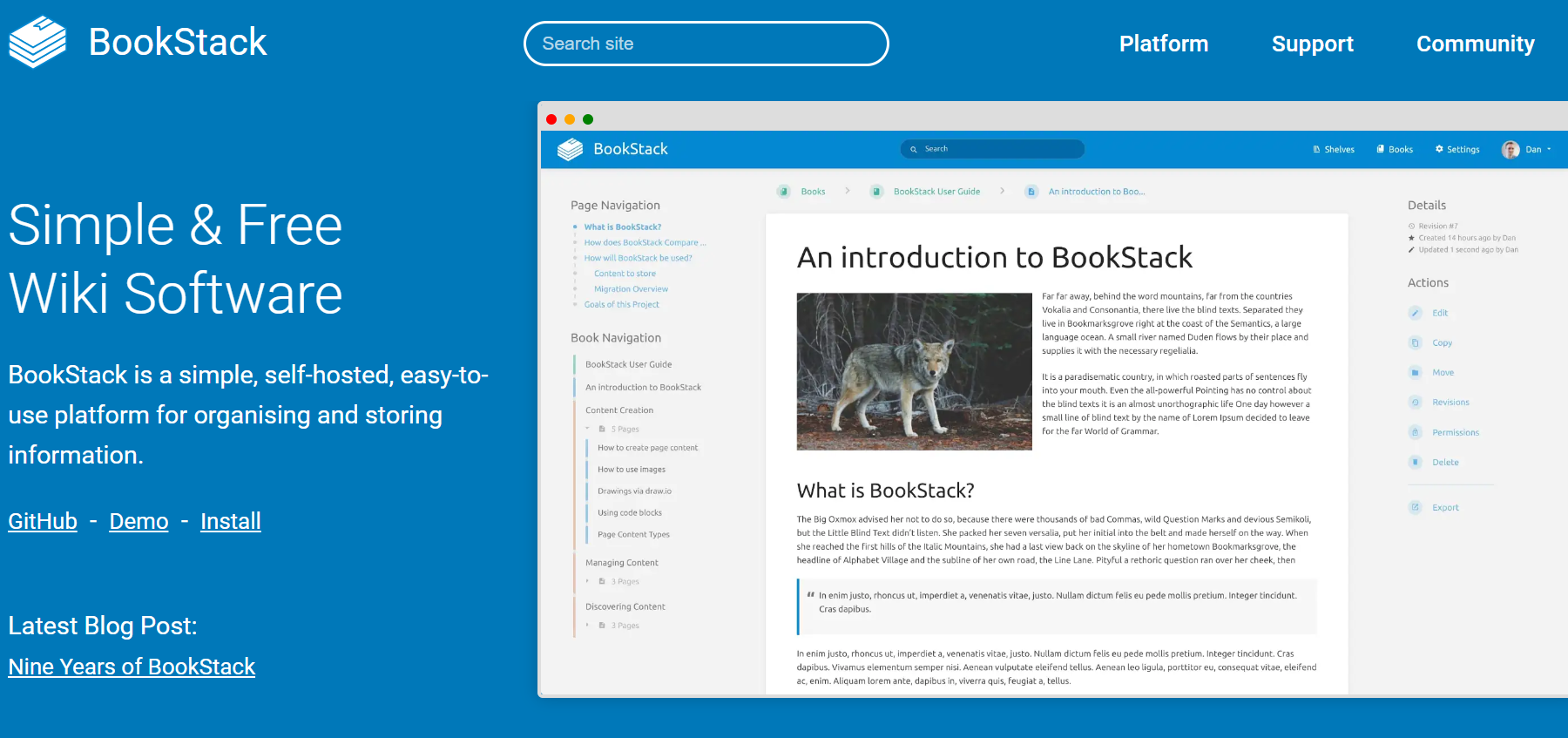1568x738 pixels.
Task: Open the dropdown arrow next to Dan
Action: click(x=1549, y=149)
